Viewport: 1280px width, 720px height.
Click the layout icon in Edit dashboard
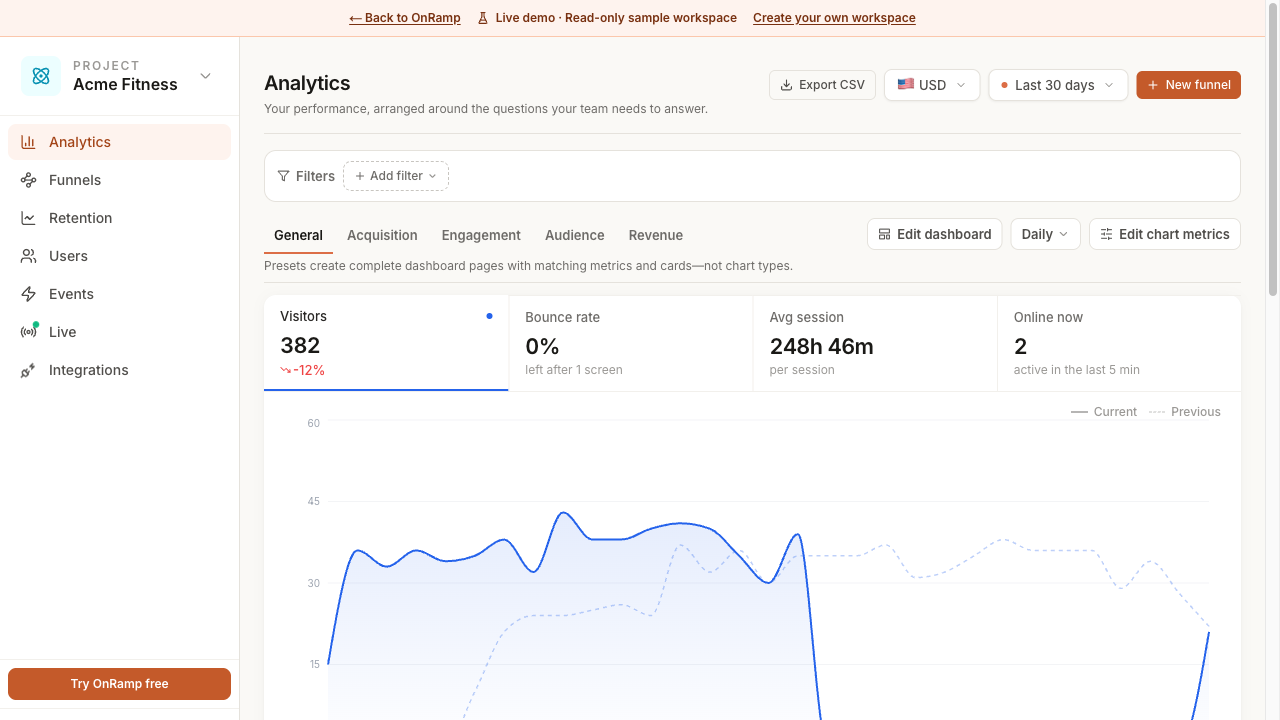pyautogui.click(x=884, y=234)
